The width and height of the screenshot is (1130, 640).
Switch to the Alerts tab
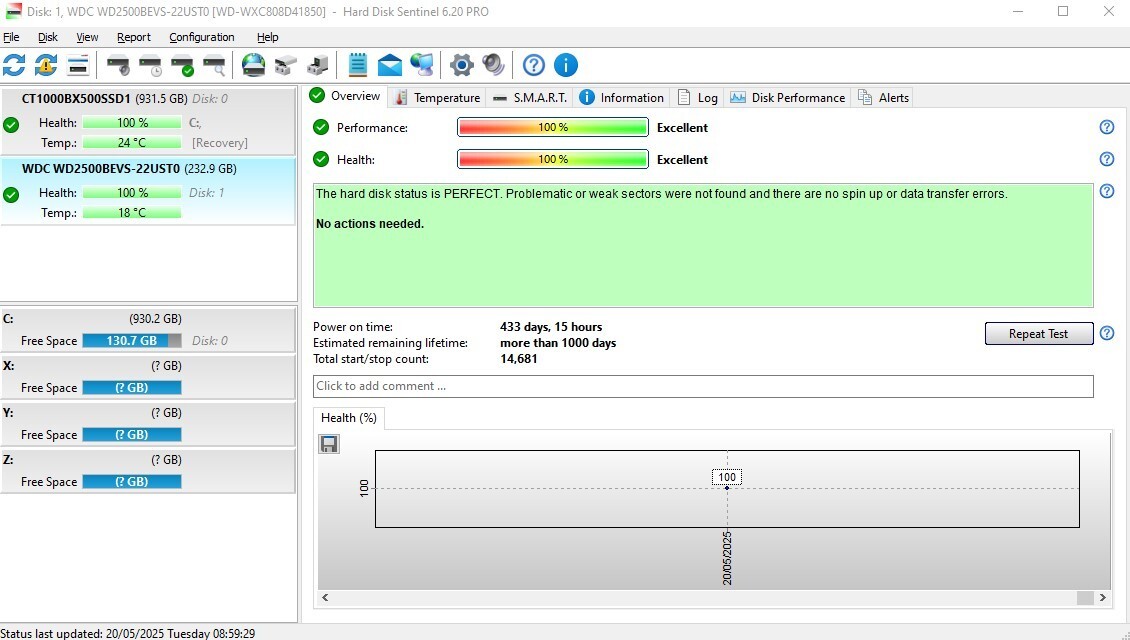[883, 97]
